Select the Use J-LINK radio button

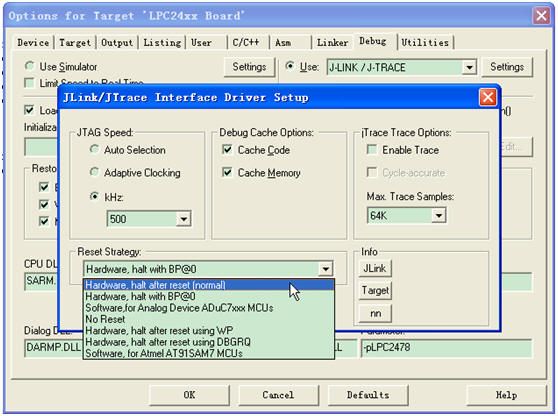(290, 66)
